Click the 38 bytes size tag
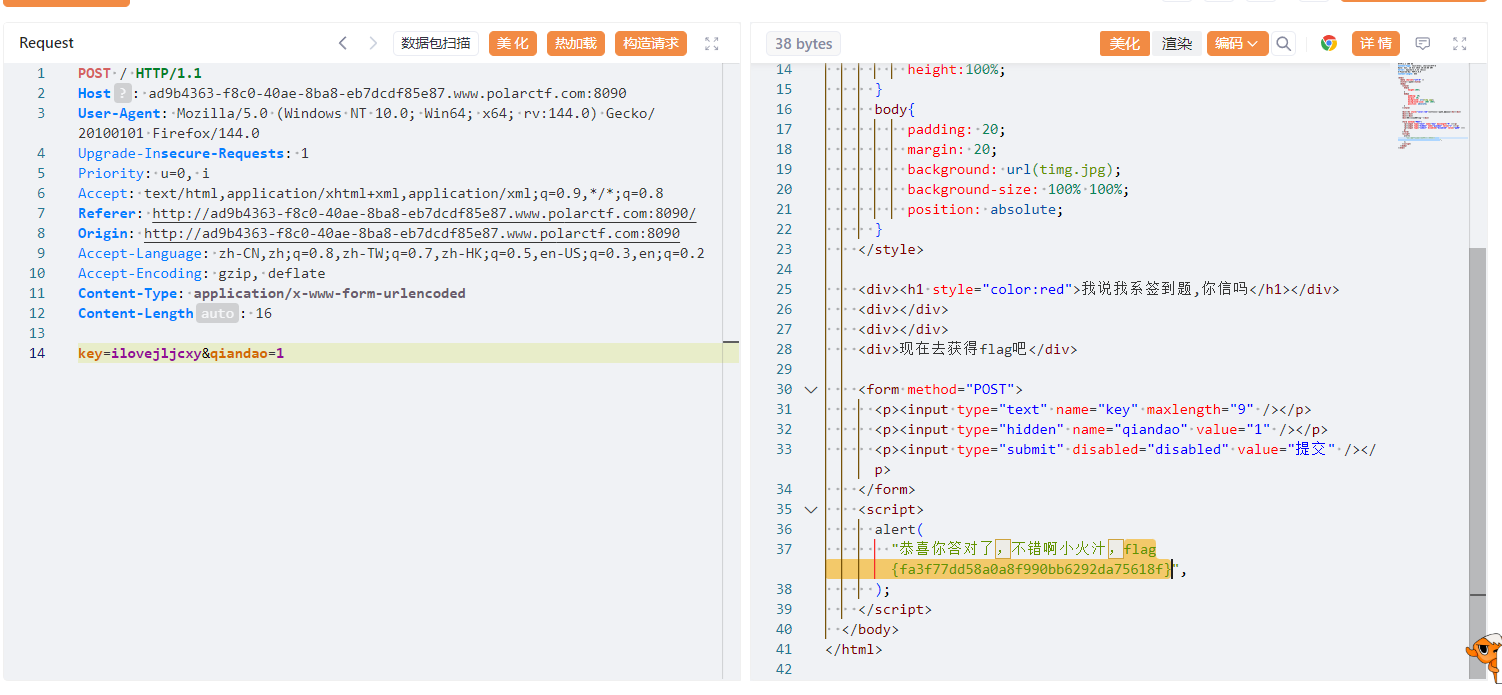The height and width of the screenshot is (695, 1502). click(803, 43)
